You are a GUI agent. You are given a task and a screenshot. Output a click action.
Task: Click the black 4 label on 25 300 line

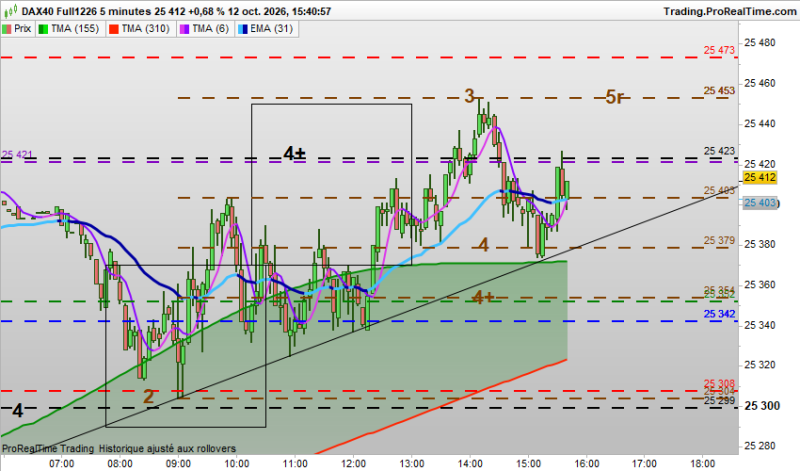(18, 411)
